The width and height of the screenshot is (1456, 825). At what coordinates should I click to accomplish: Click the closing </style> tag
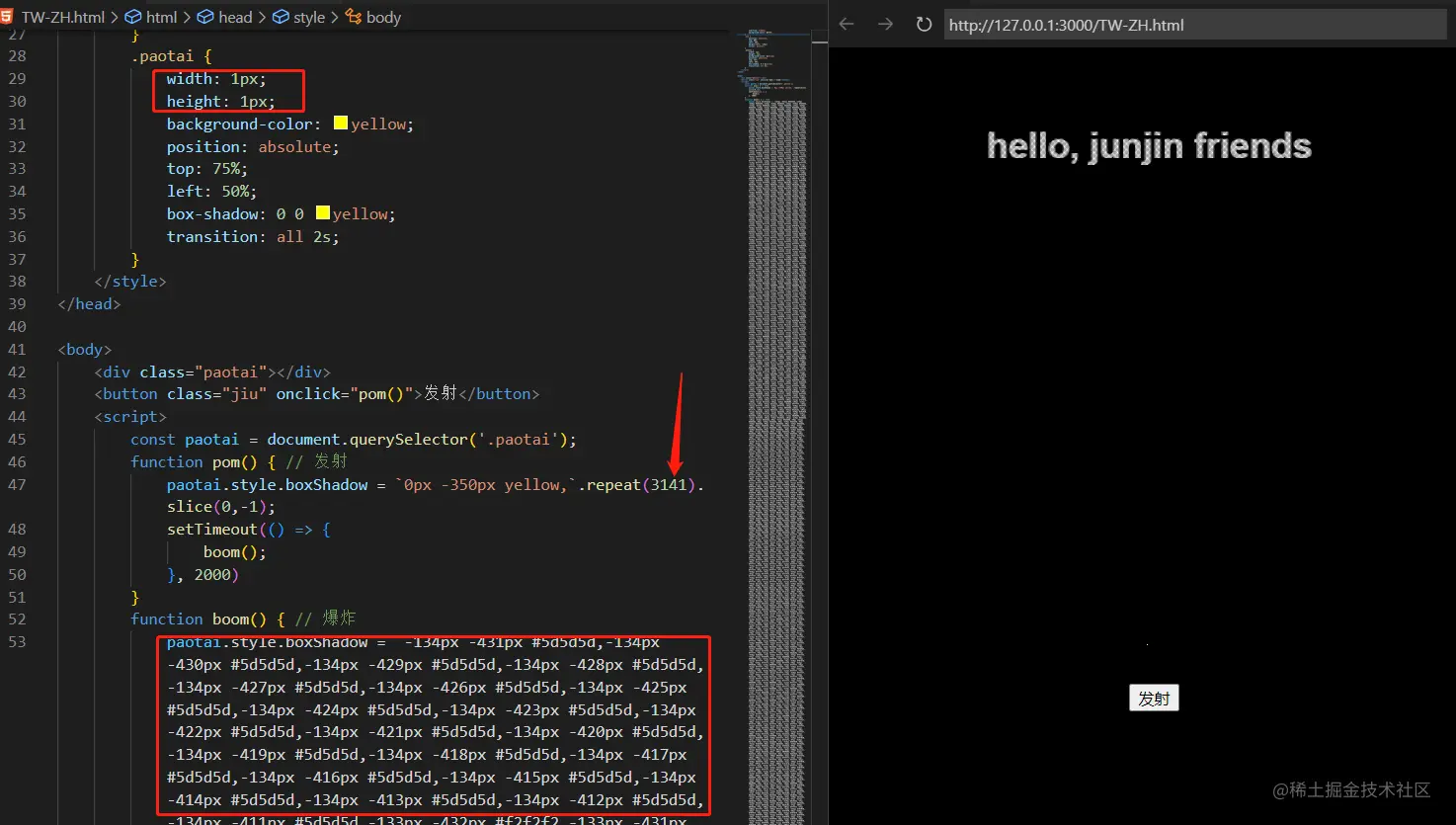click(130, 282)
